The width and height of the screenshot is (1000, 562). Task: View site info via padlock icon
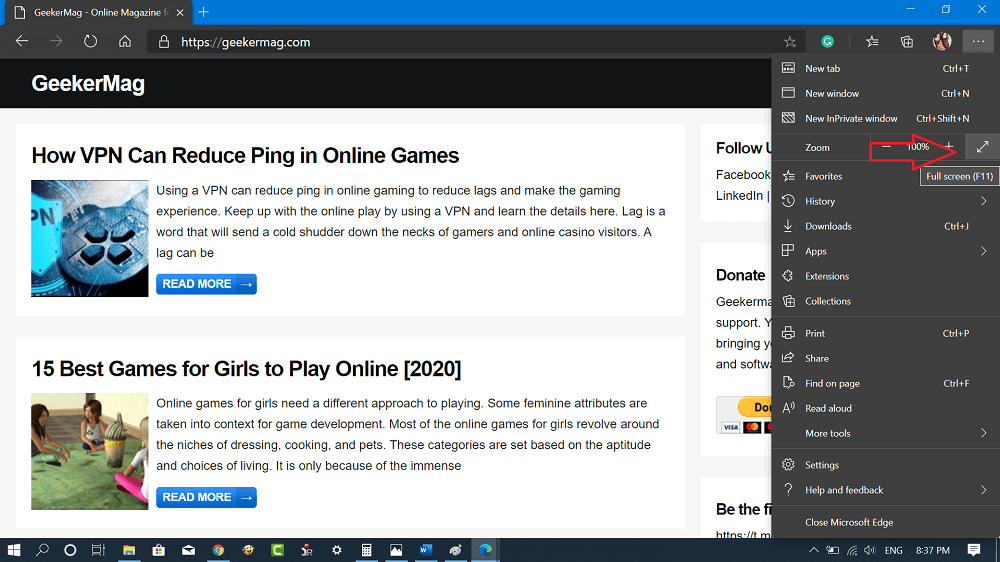click(164, 42)
